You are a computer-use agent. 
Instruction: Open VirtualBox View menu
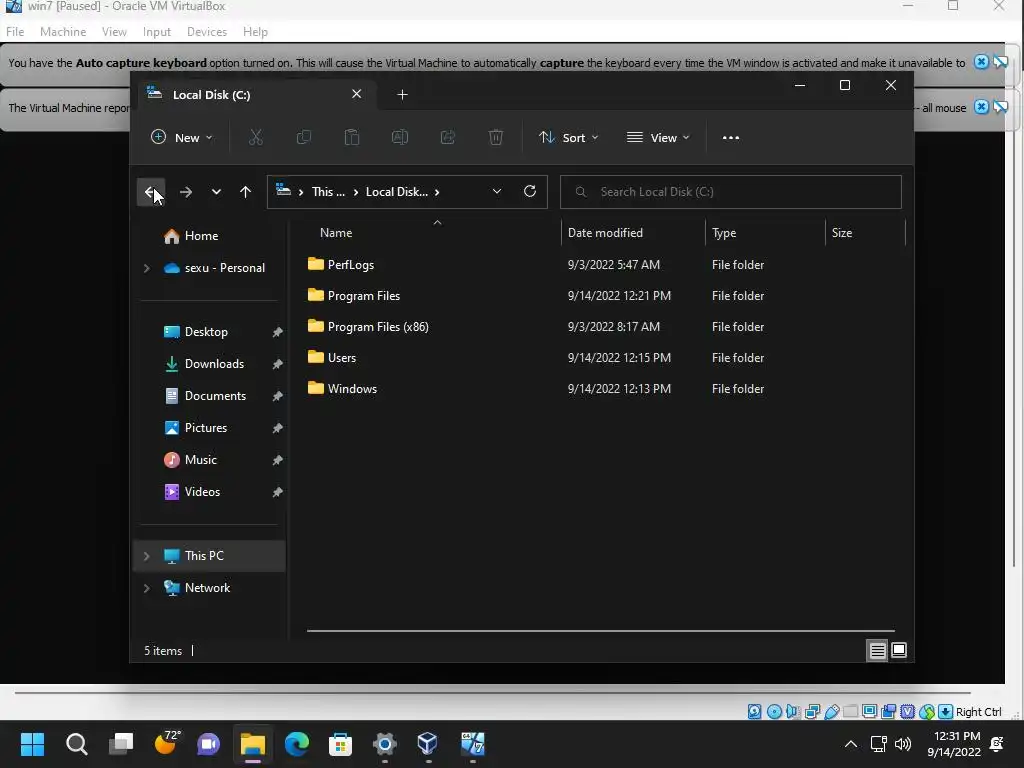coord(114,31)
